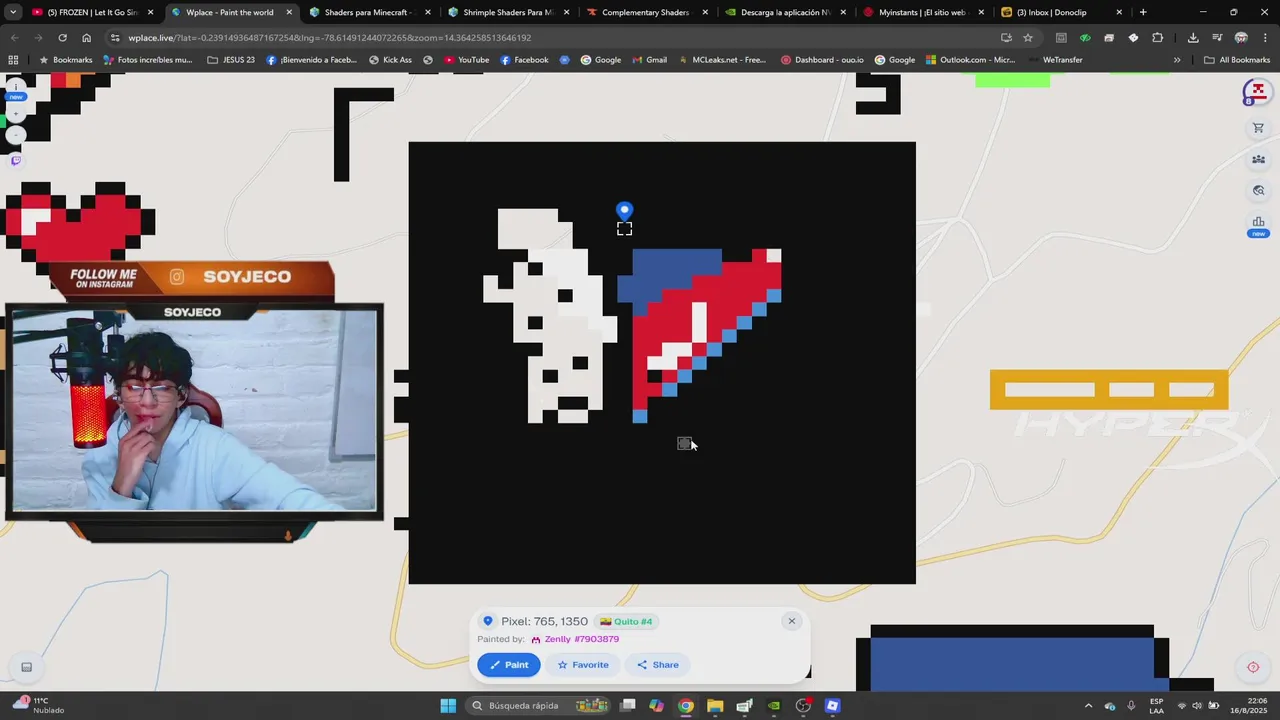Open the All Bookmarks folder

pos(1237,60)
